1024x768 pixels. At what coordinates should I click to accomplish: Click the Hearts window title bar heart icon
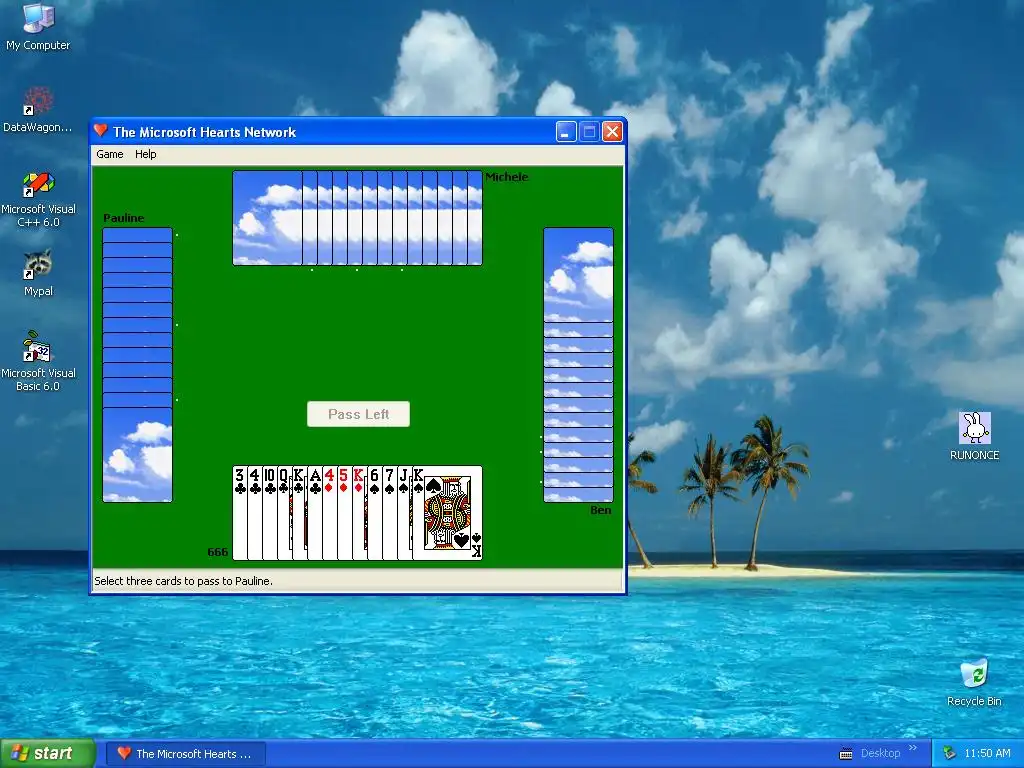(100, 131)
